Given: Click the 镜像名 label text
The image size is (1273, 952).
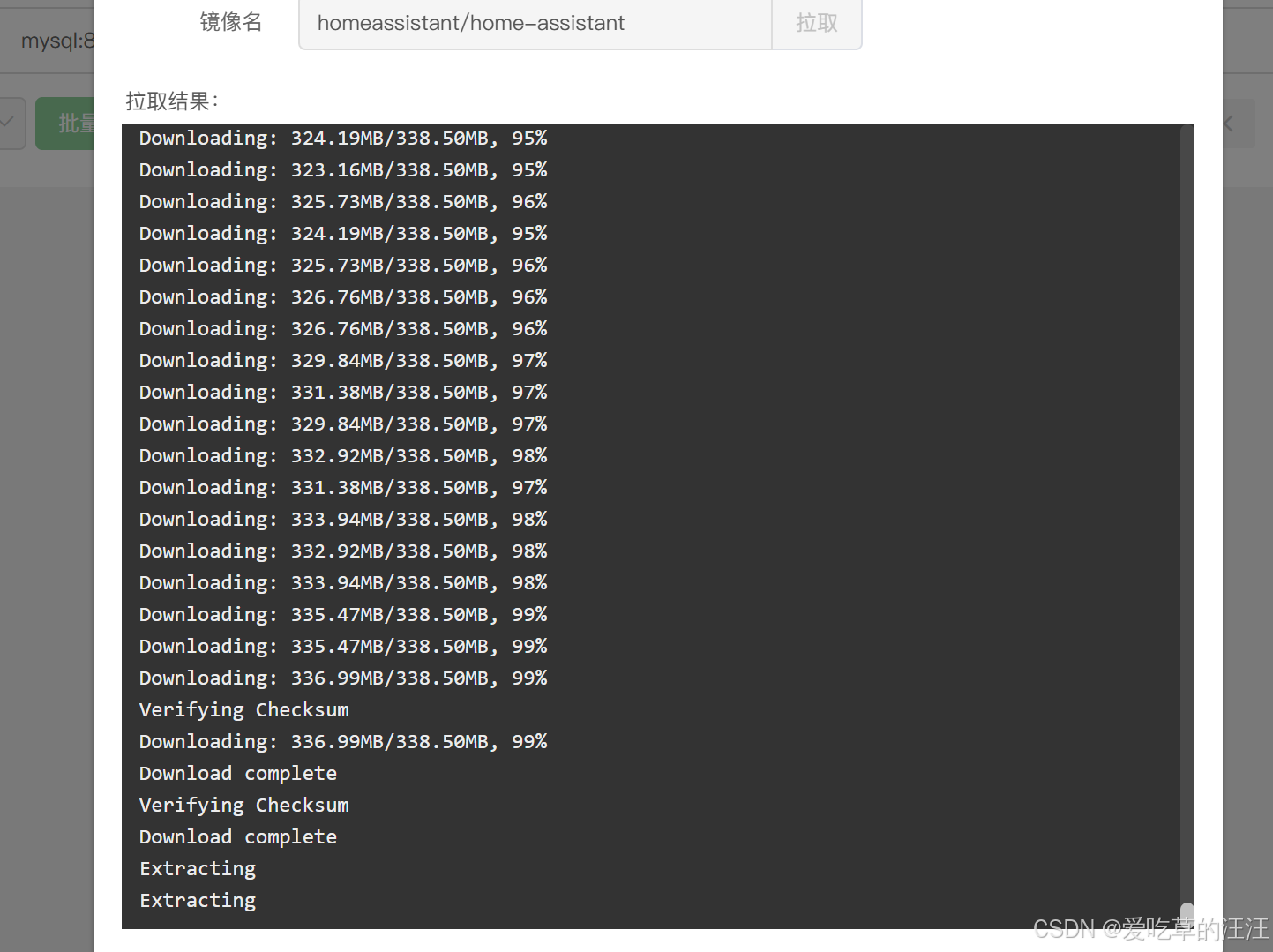Looking at the screenshot, I should pos(231,22).
